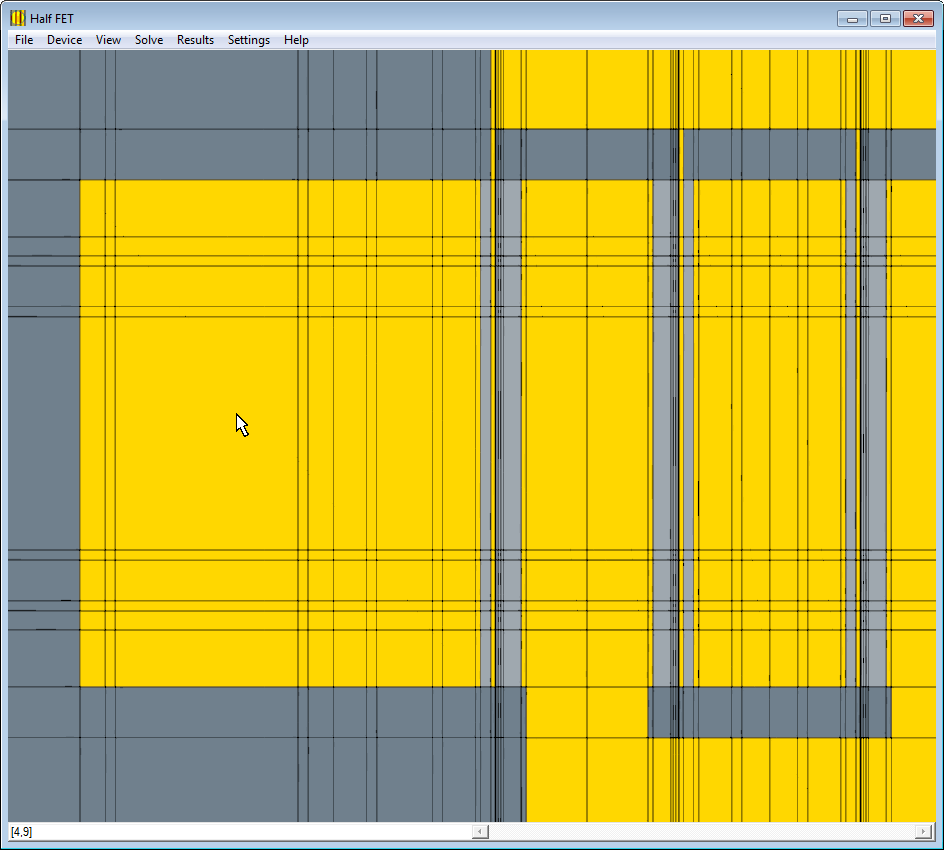Click the Half FET application icon
Image resolution: width=944 pixels, height=850 pixels.
[18, 18]
